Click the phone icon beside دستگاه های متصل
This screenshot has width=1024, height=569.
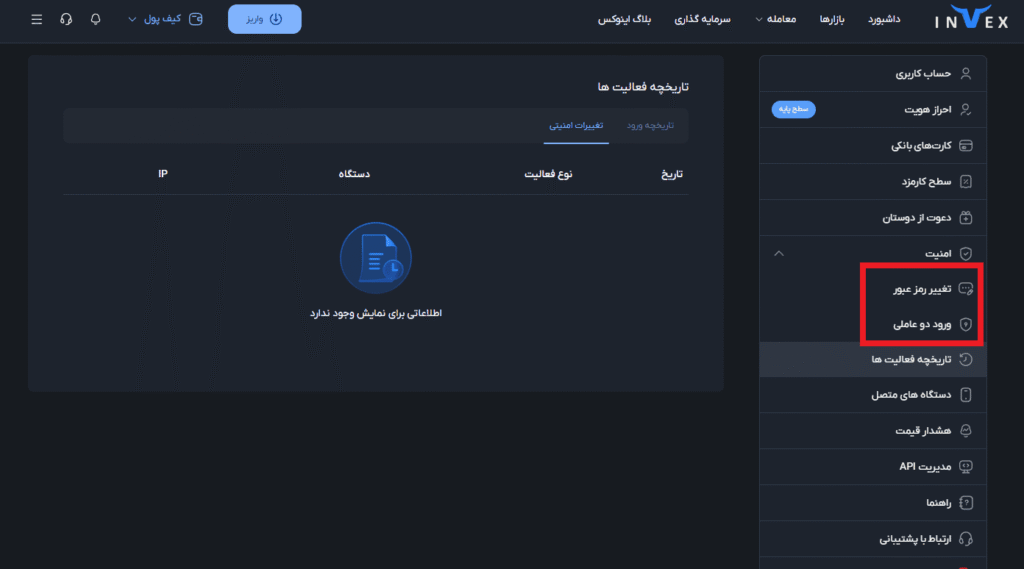pos(966,395)
